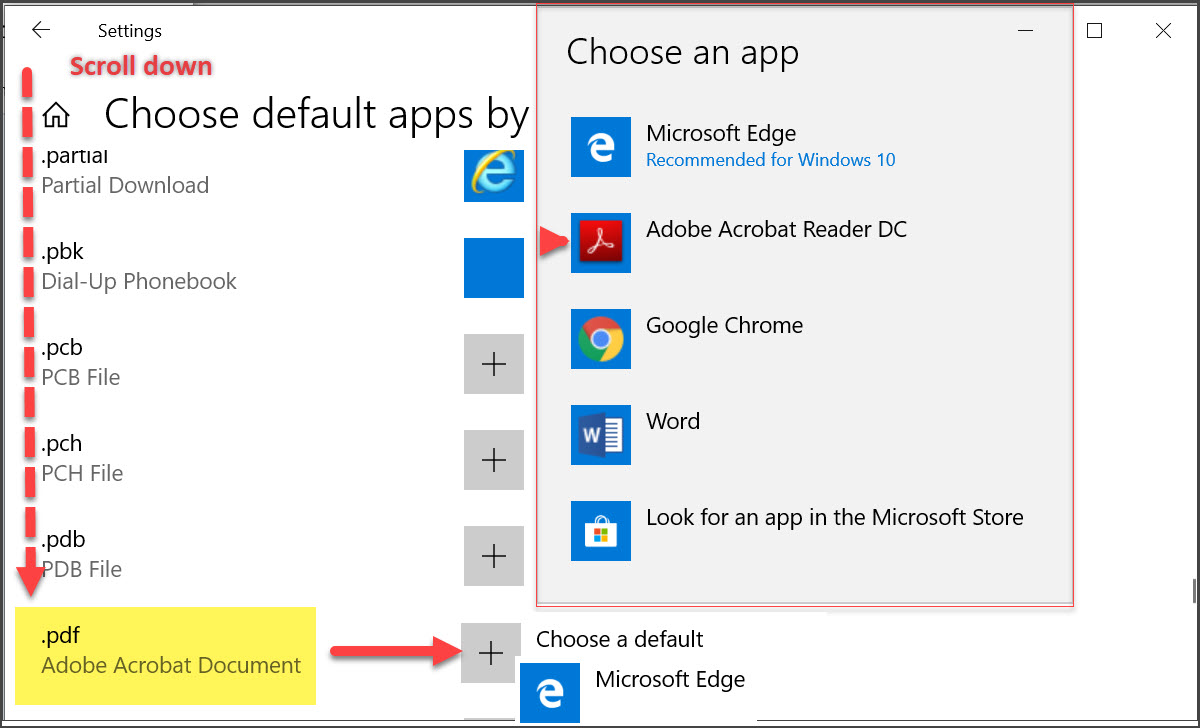Minimize the Settings window

1026,31
